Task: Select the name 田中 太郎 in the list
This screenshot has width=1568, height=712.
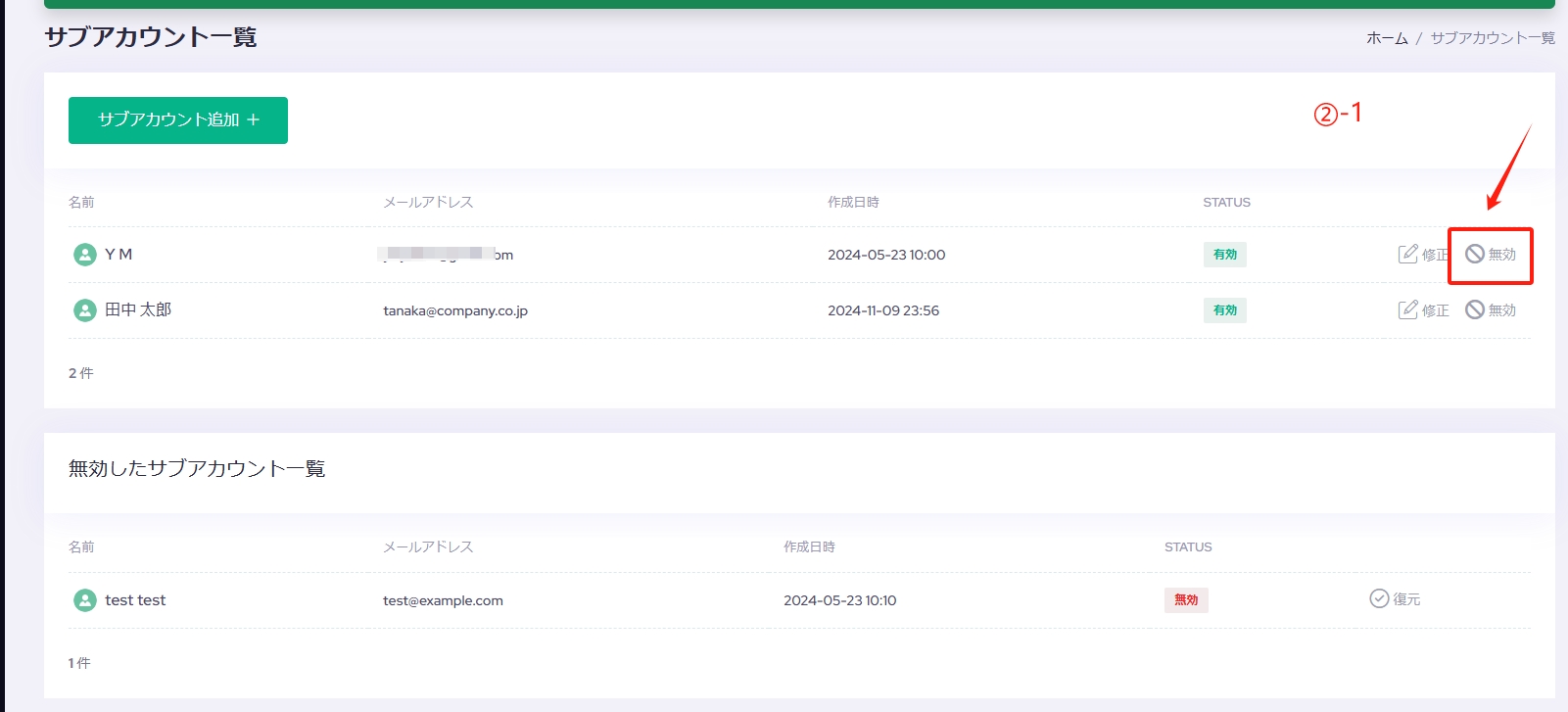Action: pos(138,309)
